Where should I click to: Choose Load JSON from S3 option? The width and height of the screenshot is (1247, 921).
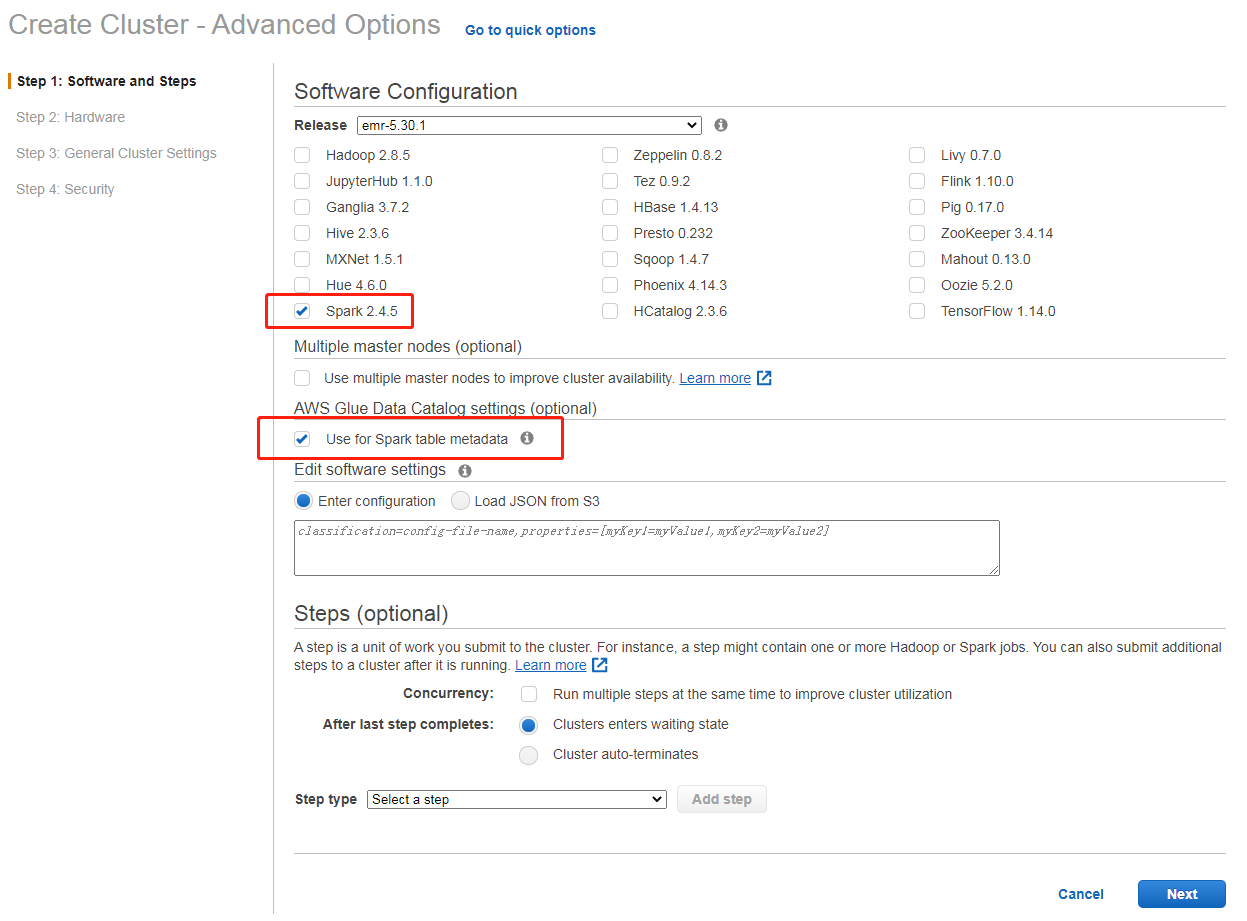460,501
